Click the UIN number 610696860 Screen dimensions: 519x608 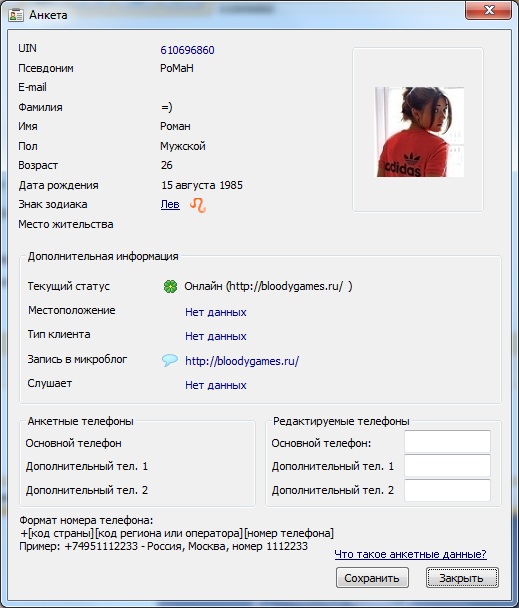coord(187,50)
